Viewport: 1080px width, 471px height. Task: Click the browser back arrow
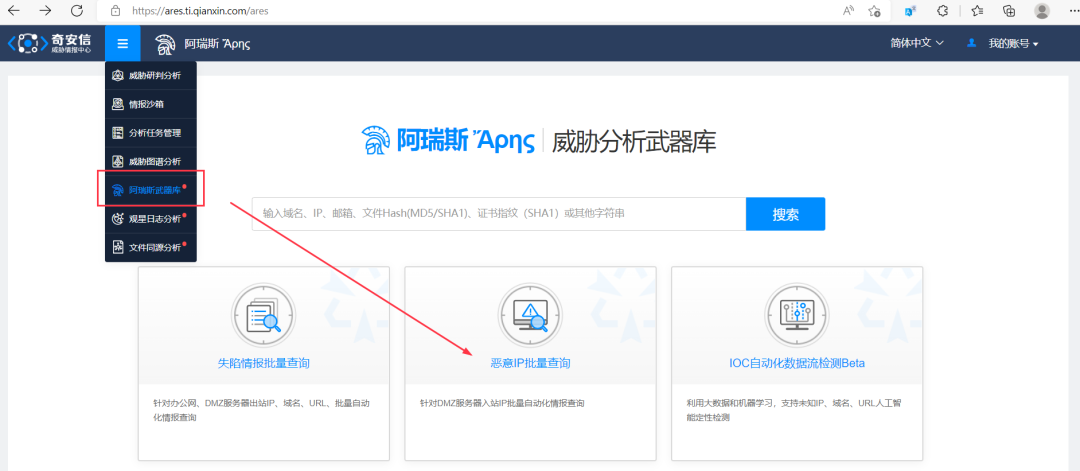13,10
